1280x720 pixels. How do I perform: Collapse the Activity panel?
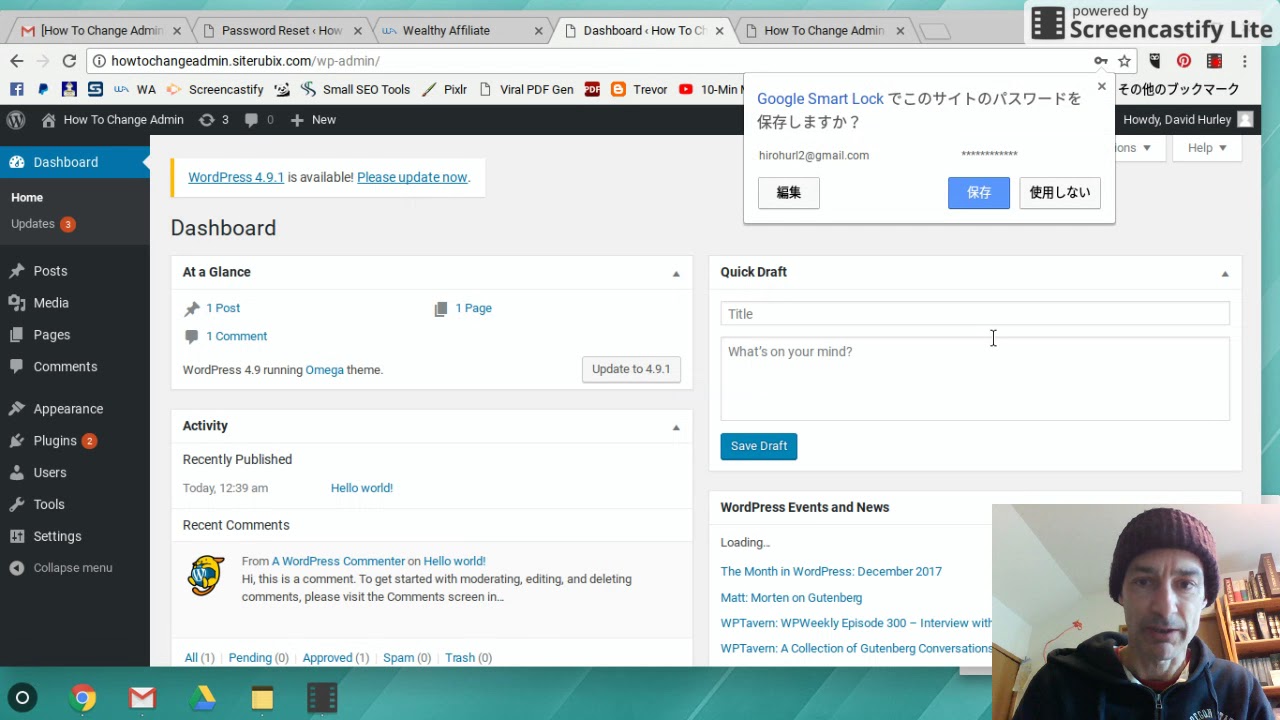point(676,427)
